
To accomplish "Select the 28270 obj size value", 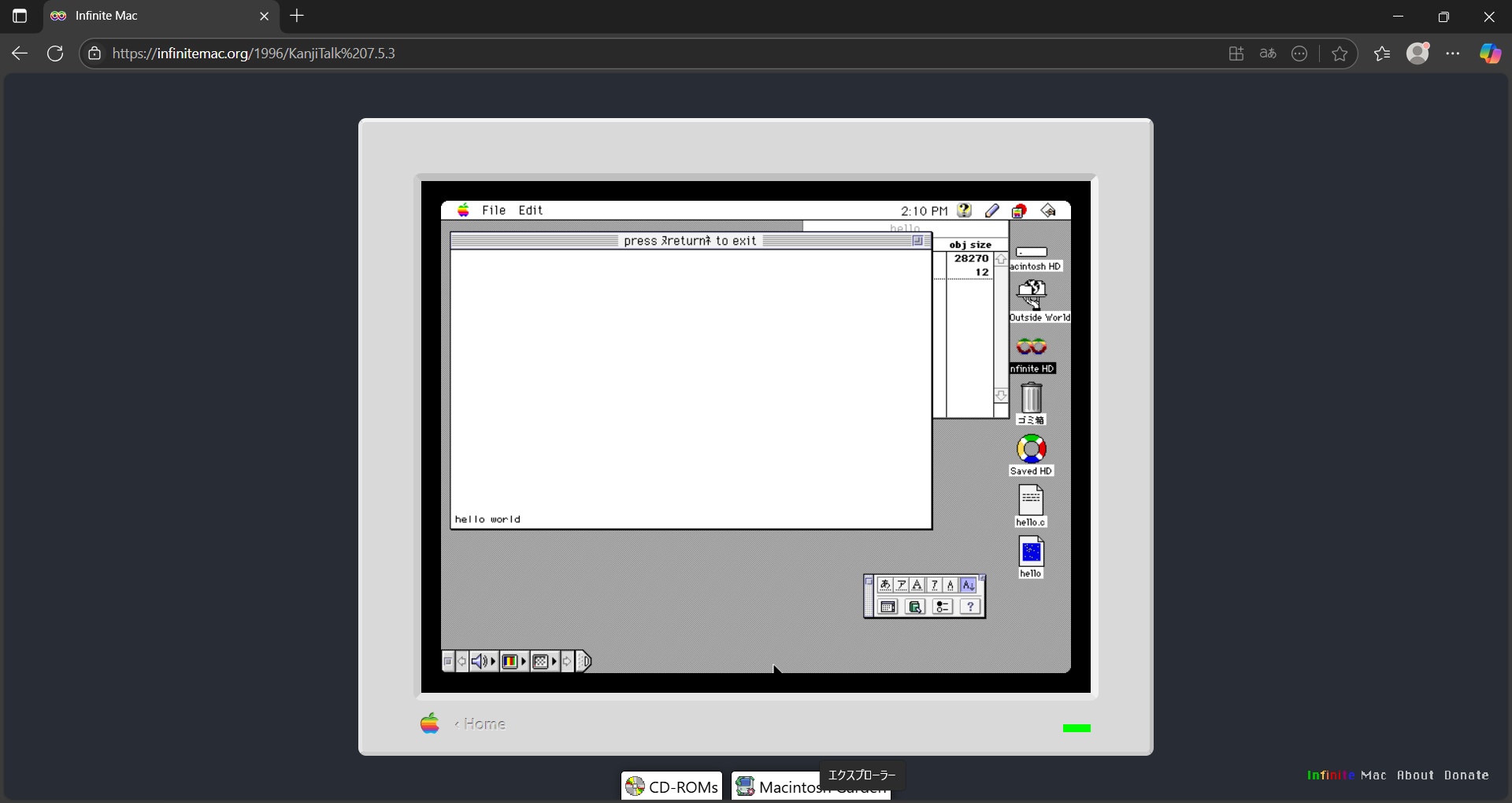I will (x=971, y=258).
